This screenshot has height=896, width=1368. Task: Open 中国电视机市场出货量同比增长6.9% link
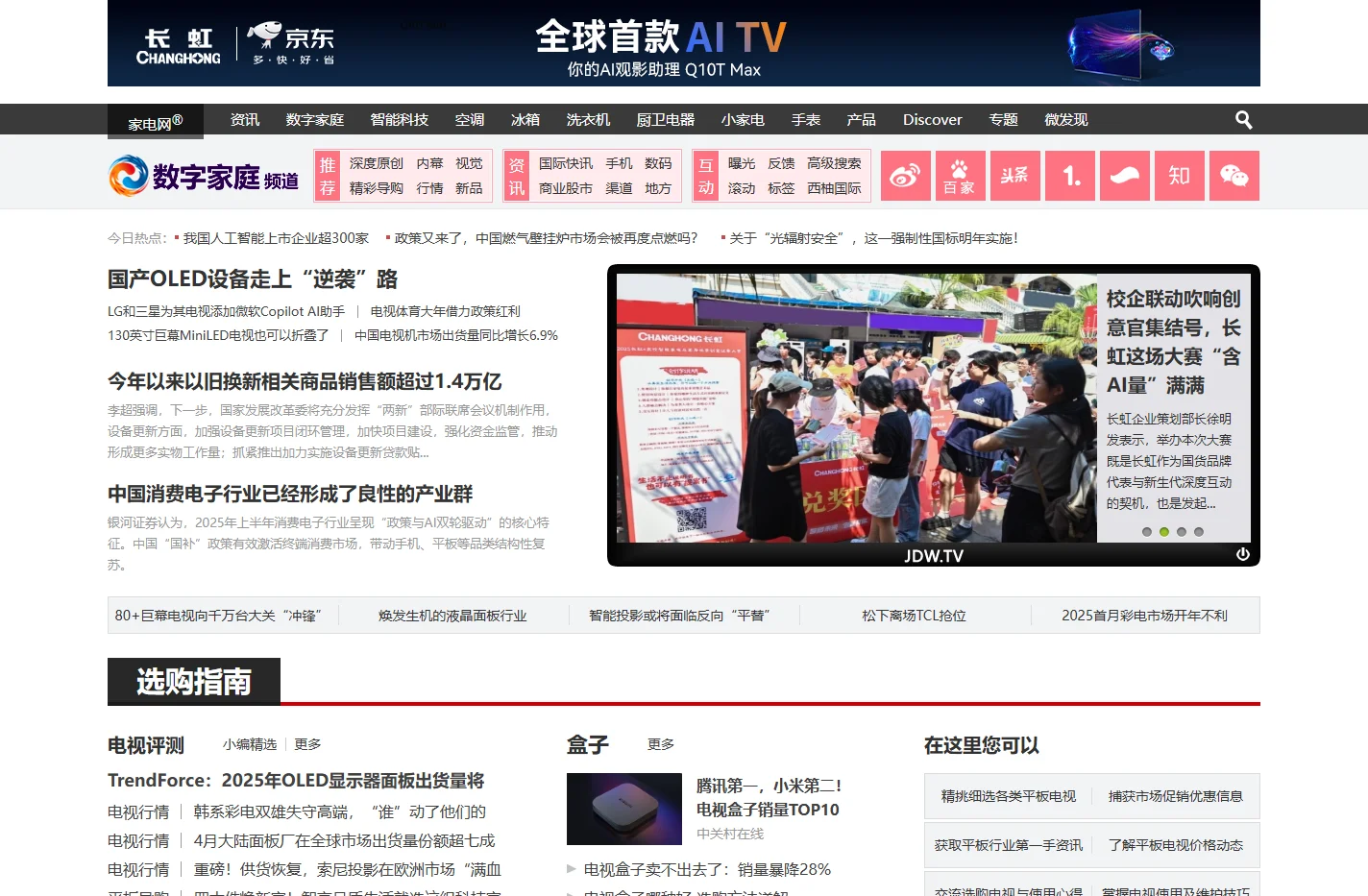pyautogui.click(x=456, y=335)
